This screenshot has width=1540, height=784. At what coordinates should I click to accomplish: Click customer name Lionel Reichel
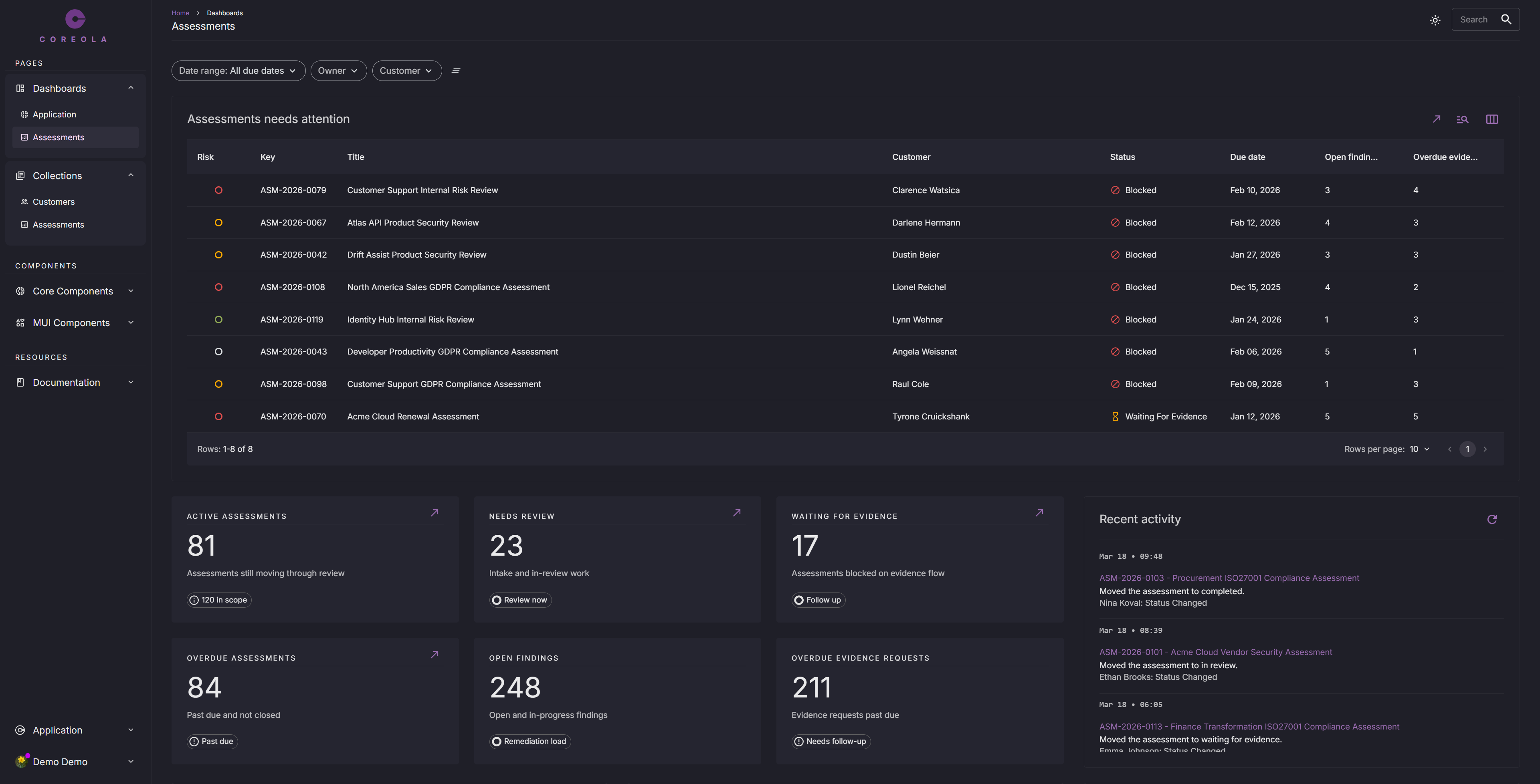click(x=919, y=287)
